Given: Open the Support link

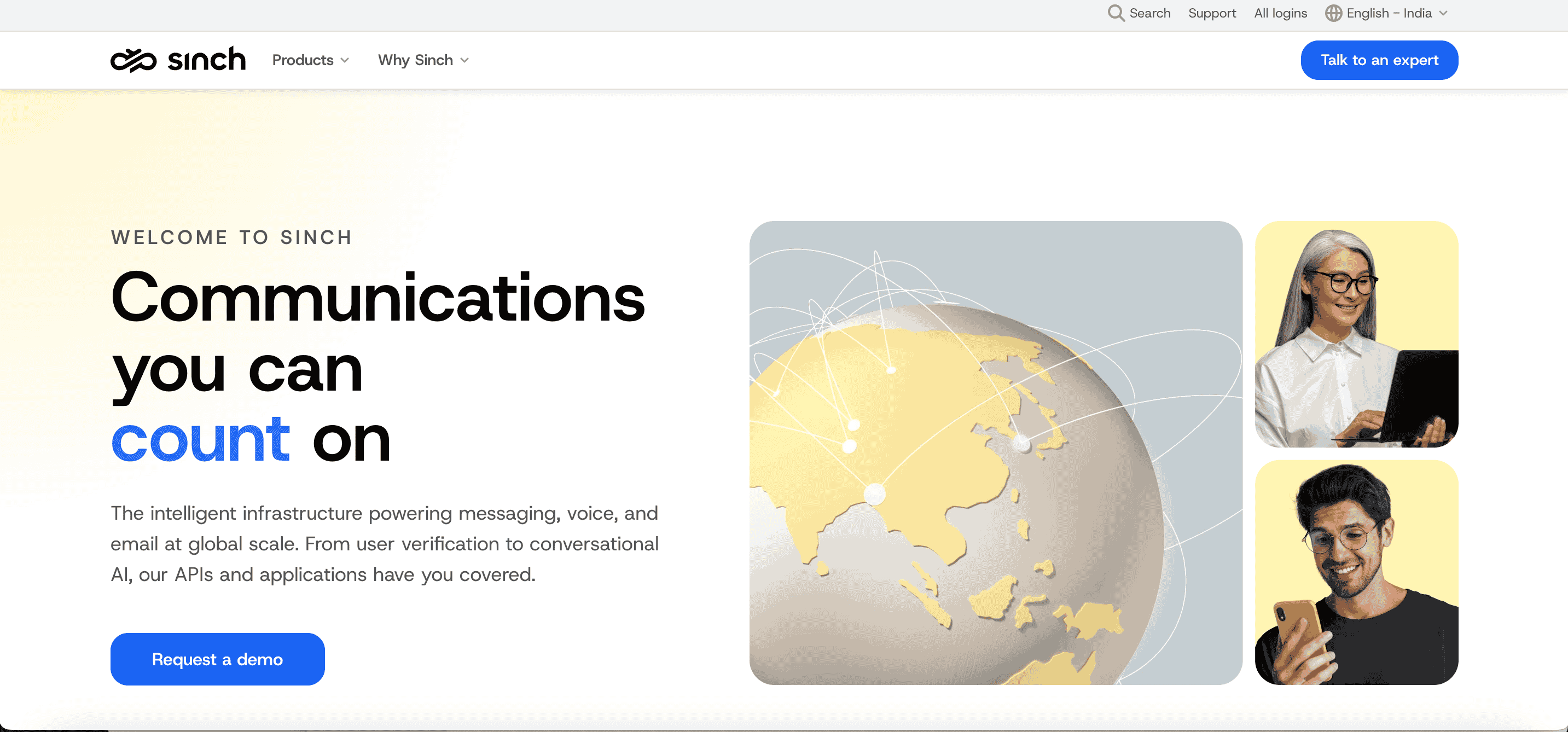Looking at the screenshot, I should click(1212, 13).
